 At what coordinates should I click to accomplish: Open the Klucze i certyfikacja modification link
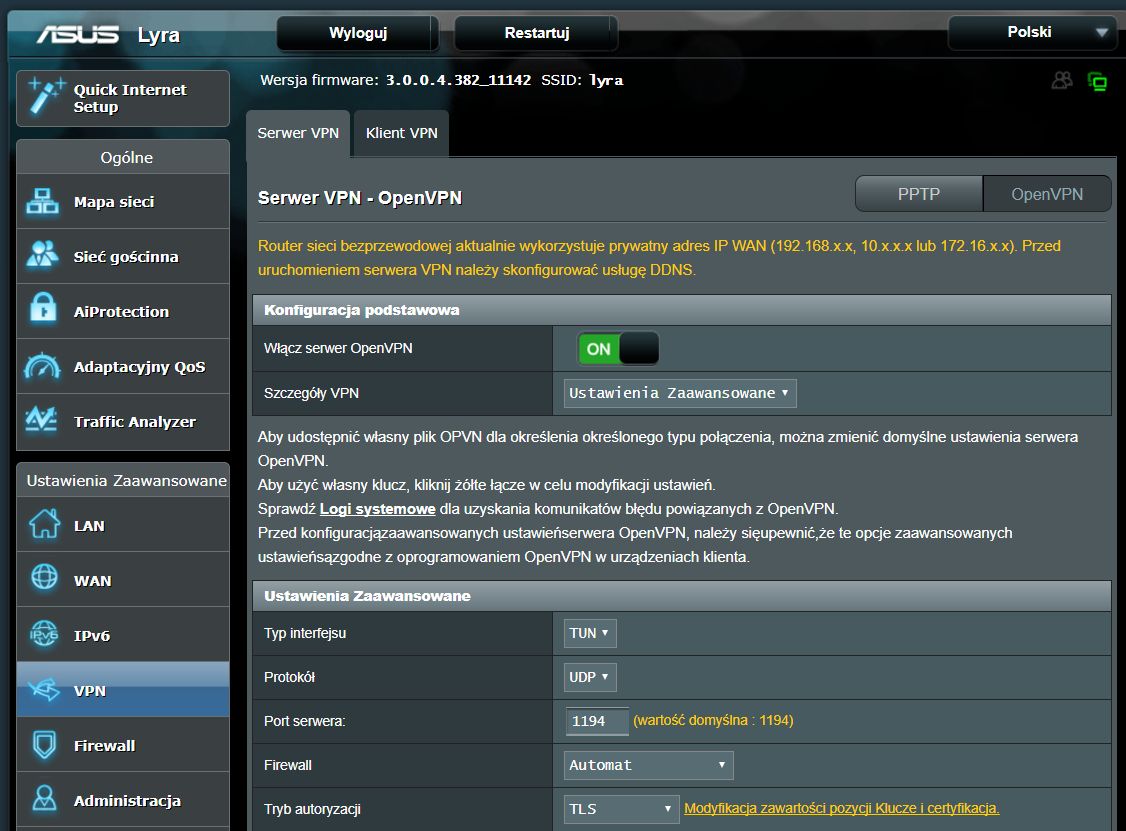pyautogui.click(x=842, y=808)
